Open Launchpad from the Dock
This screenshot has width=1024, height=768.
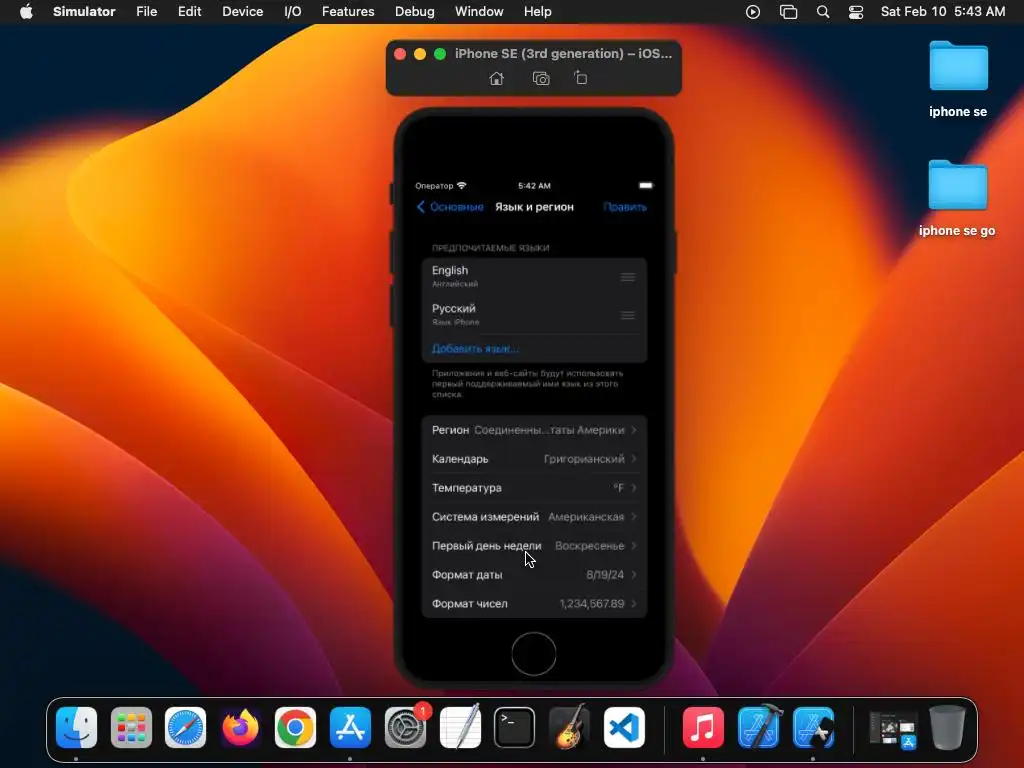(131, 727)
